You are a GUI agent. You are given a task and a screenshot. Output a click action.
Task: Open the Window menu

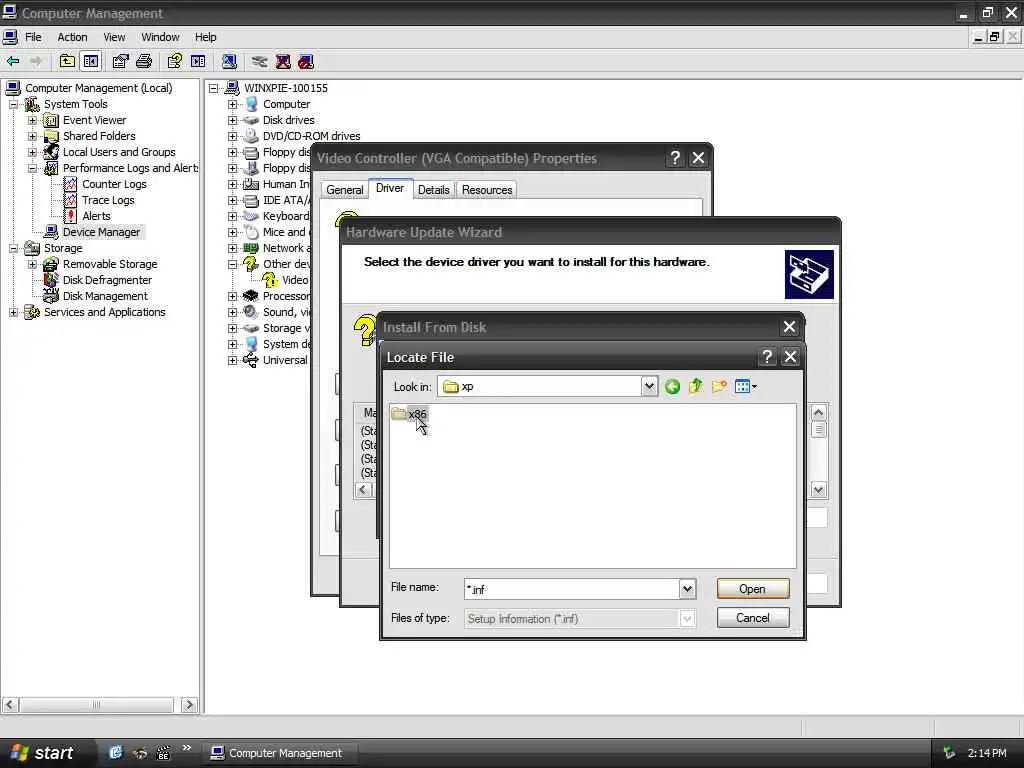tap(160, 37)
